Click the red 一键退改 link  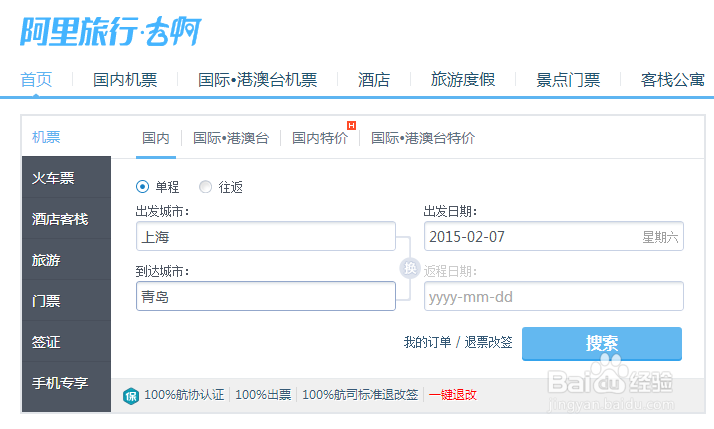[453, 395]
